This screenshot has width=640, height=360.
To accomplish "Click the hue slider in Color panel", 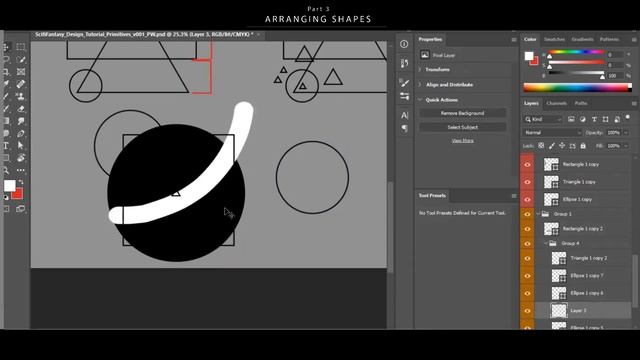I will [576, 52].
